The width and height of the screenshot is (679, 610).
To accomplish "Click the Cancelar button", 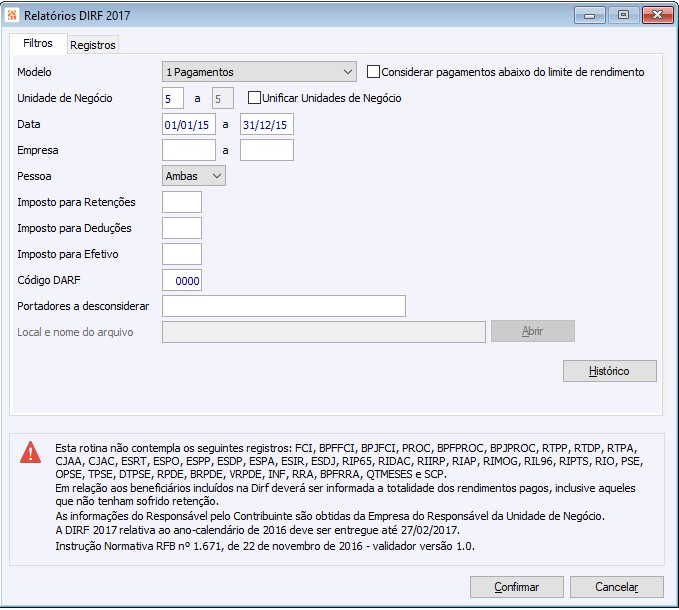I will (x=617, y=587).
